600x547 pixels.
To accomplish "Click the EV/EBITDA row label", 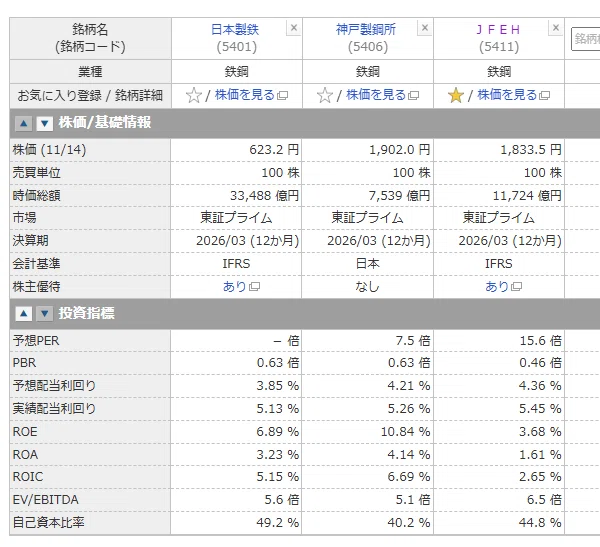I will (x=46, y=500).
